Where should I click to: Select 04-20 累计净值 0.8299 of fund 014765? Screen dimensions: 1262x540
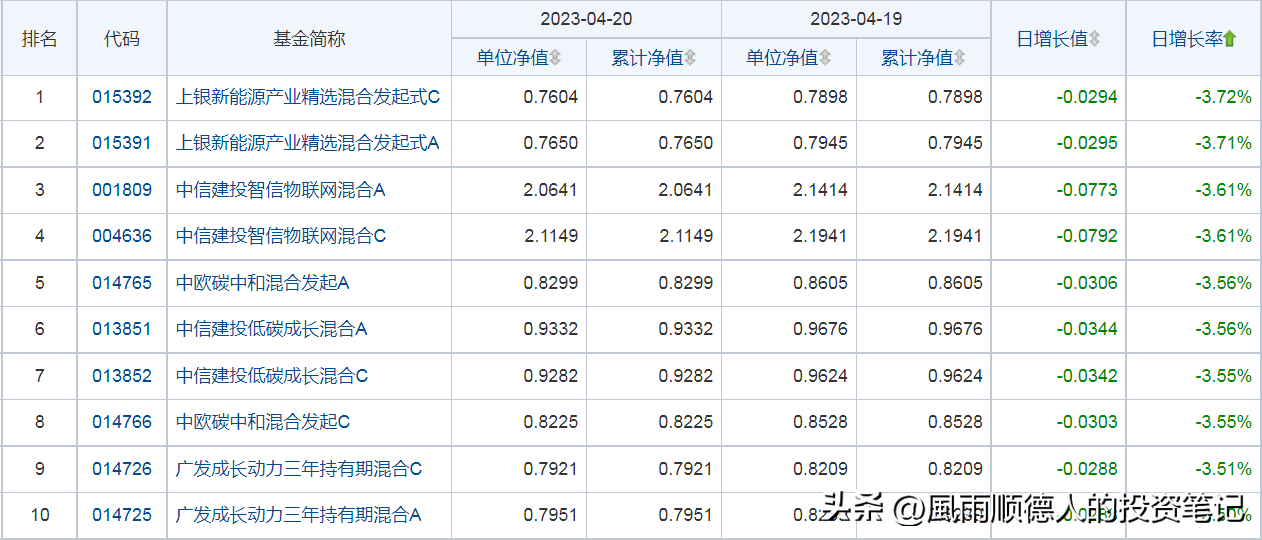point(686,283)
